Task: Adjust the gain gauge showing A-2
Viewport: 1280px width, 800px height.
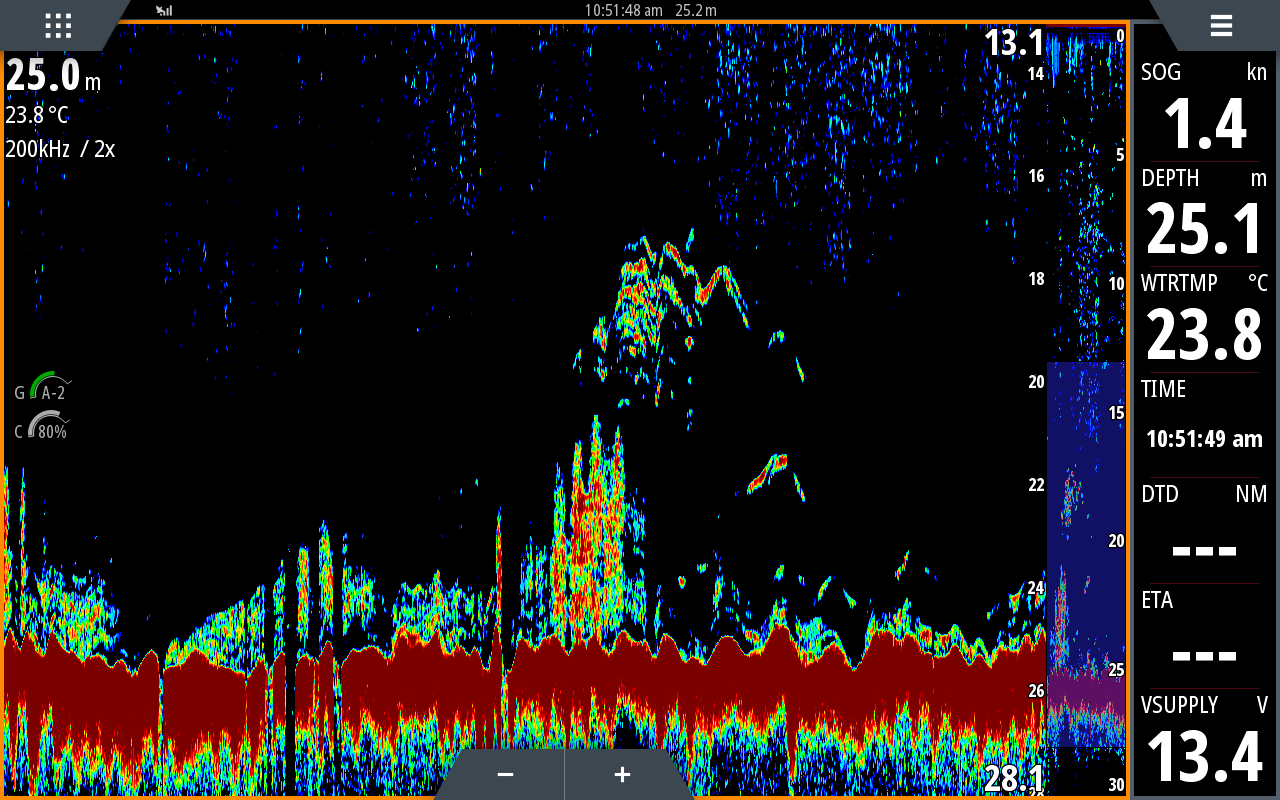Action: [x=45, y=391]
